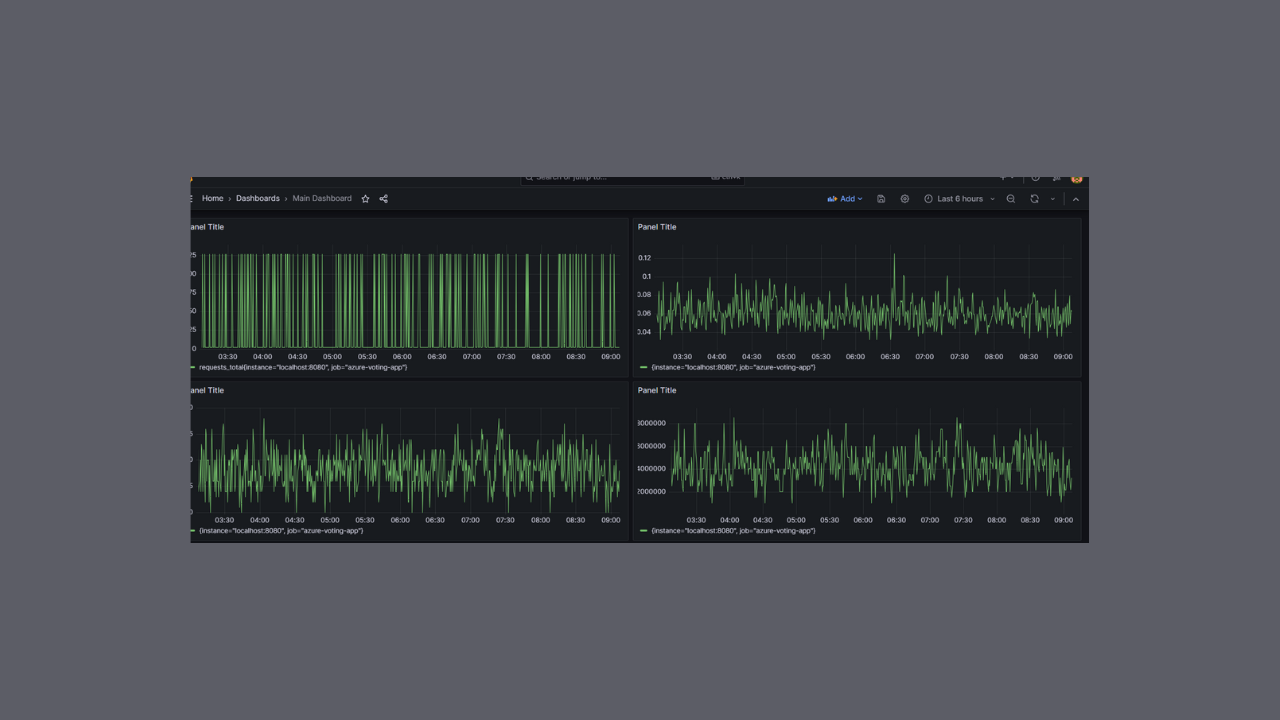Go to Home breadcrumb
This screenshot has height=720, width=1280.
click(x=213, y=199)
